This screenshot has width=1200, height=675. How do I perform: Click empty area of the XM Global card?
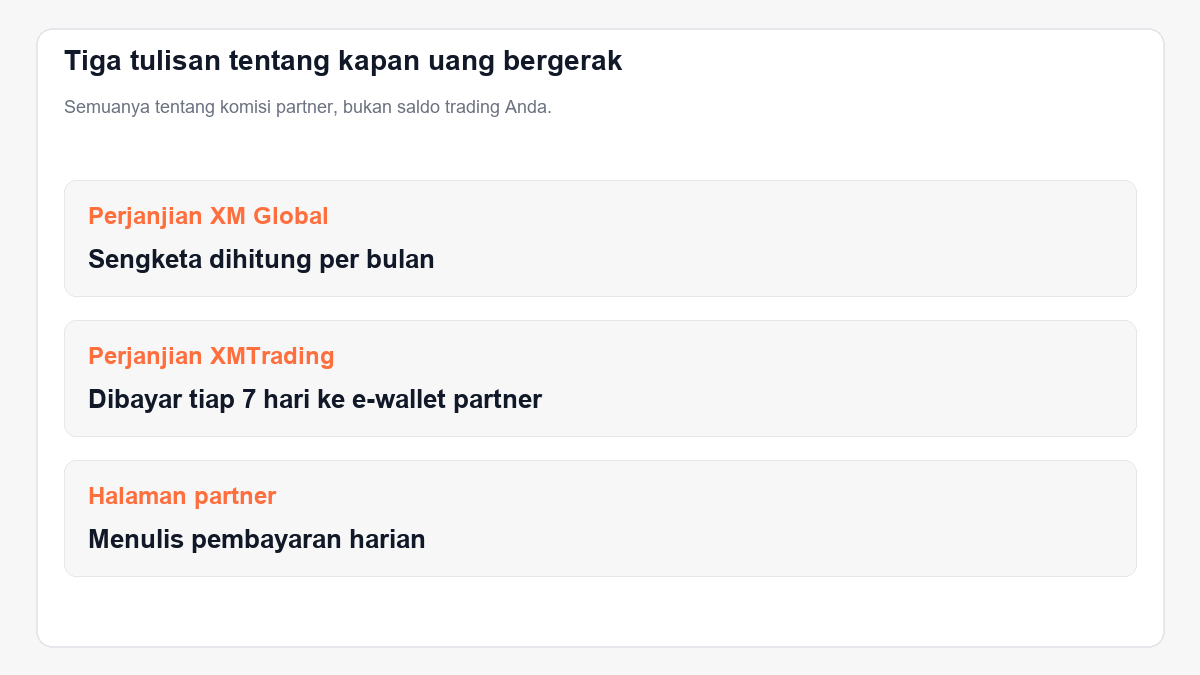(x=800, y=239)
